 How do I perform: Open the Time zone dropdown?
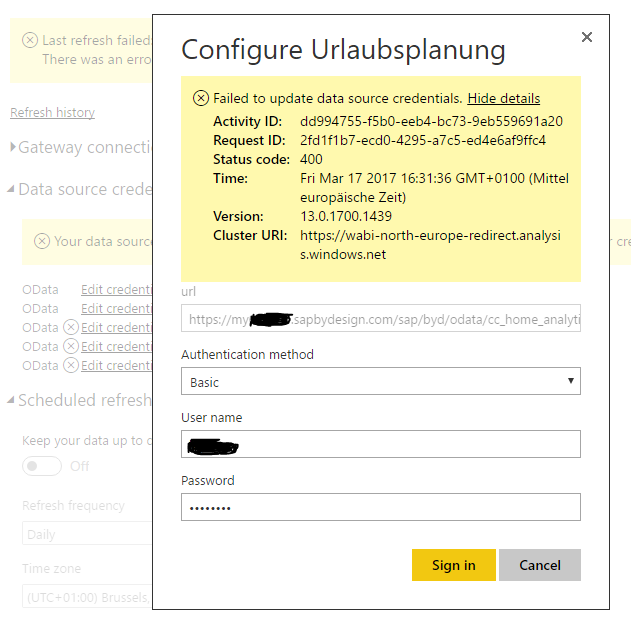(x=87, y=596)
